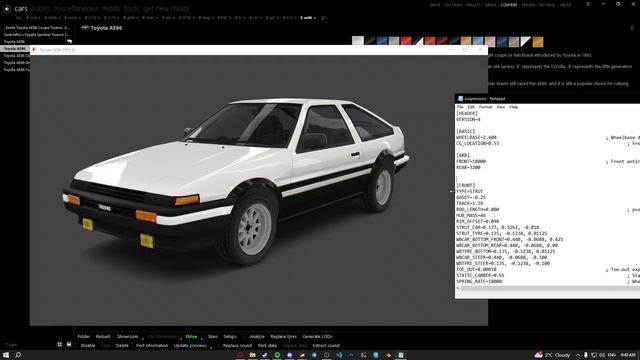Select the bright red skin swatch

pos(406,41)
